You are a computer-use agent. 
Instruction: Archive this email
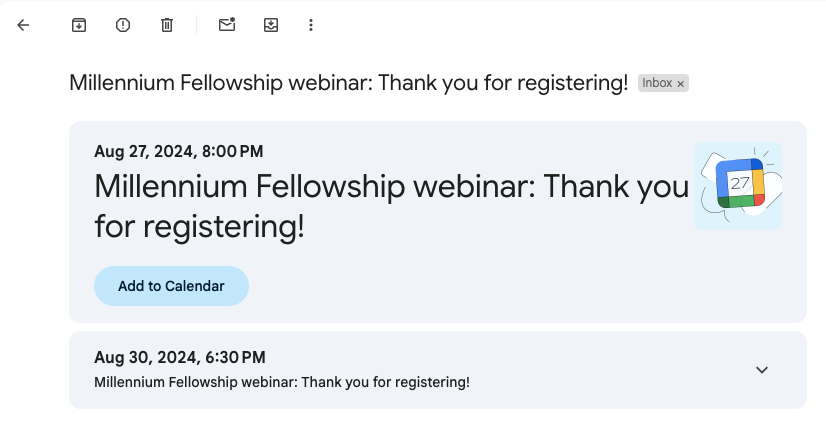coord(79,25)
